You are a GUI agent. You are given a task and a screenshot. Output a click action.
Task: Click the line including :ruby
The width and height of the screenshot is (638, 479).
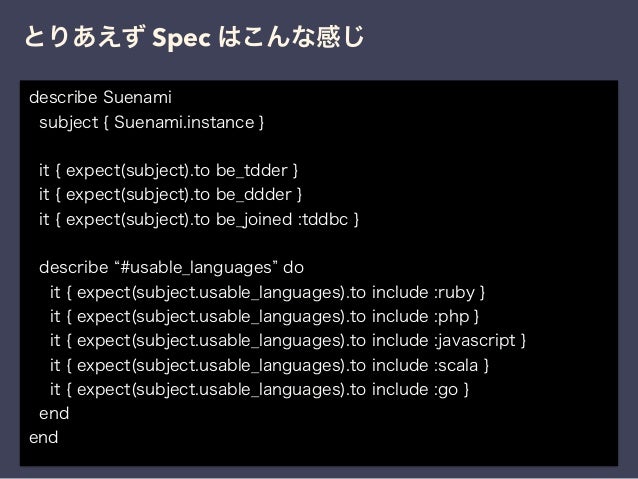tap(267, 293)
